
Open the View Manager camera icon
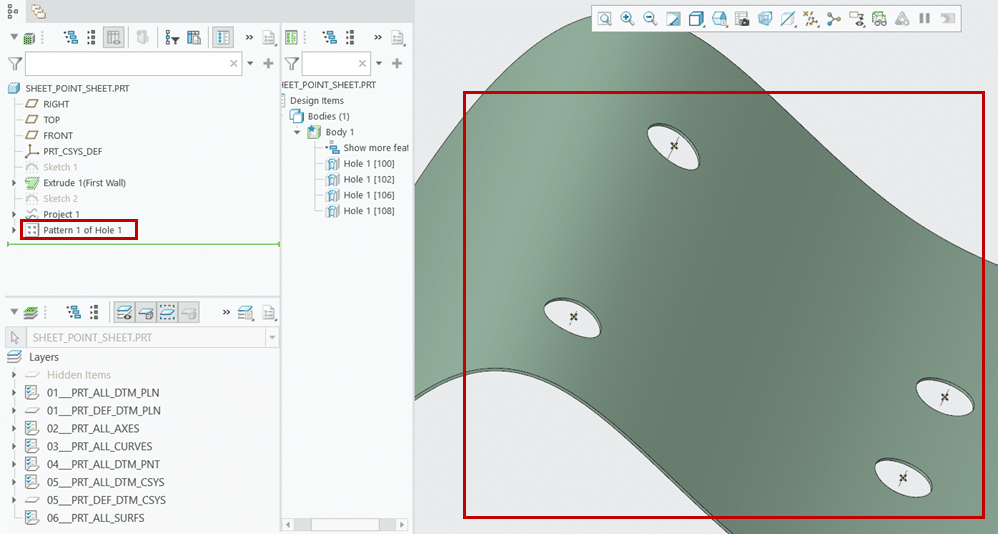pos(742,18)
